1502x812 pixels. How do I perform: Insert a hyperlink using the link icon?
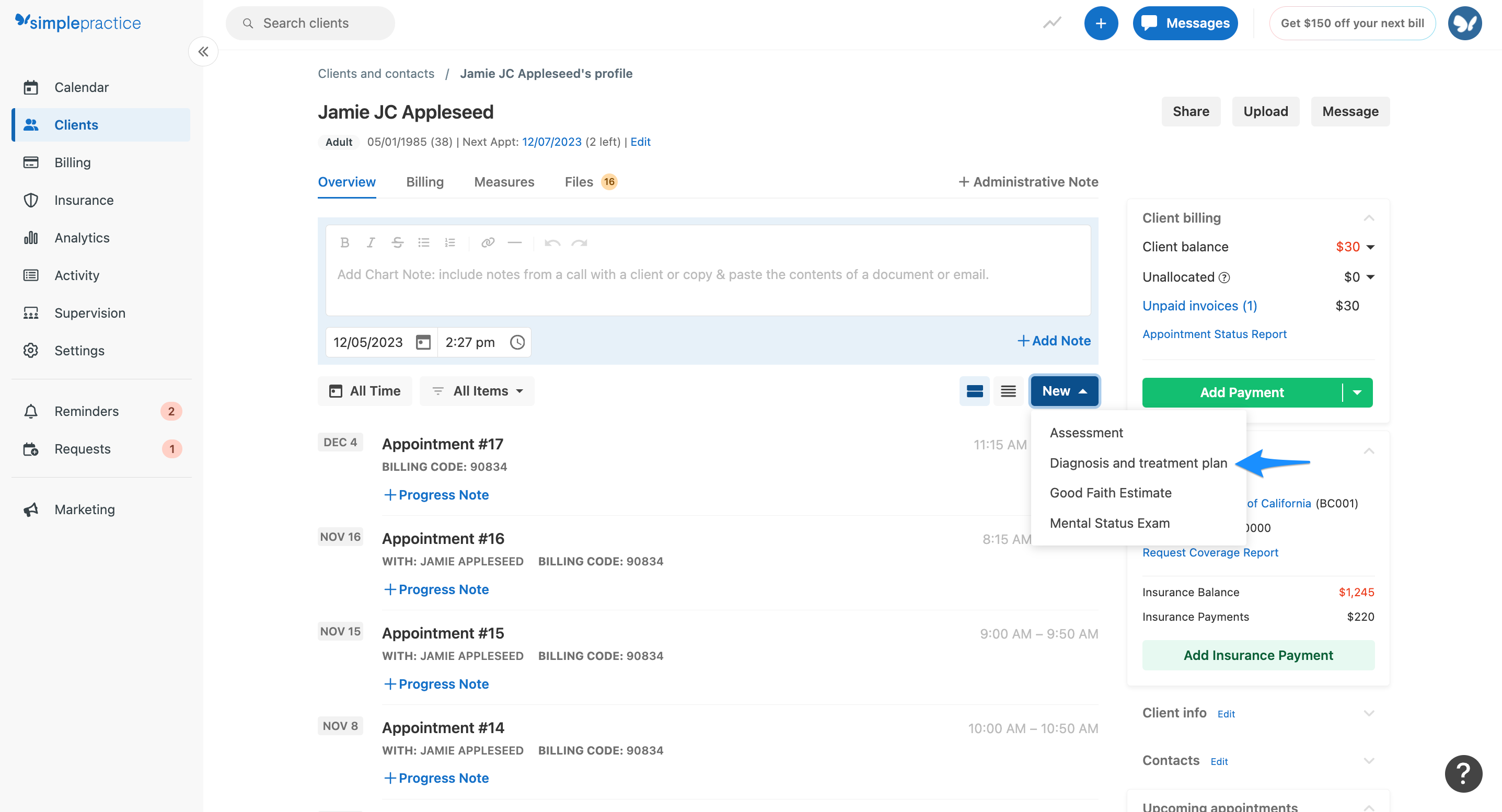[488, 242]
